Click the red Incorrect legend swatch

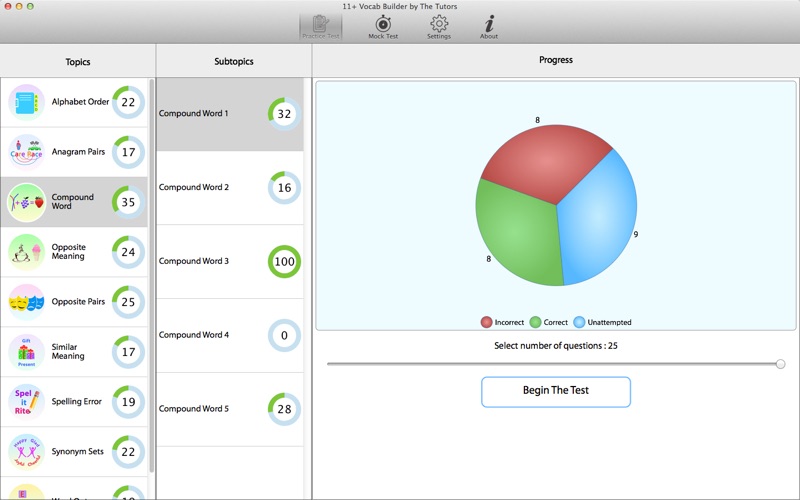click(x=486, y=322)
